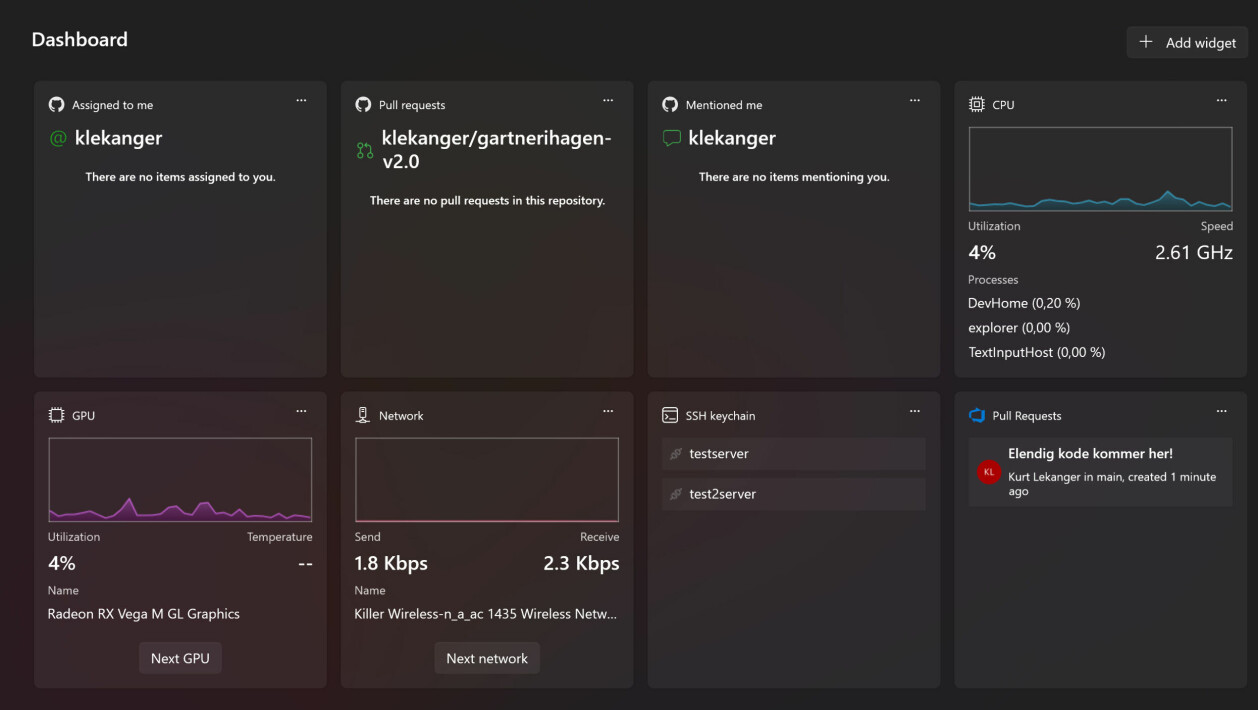
Task: Open the SSH keychain widget options menu
Action: point(915,412)
